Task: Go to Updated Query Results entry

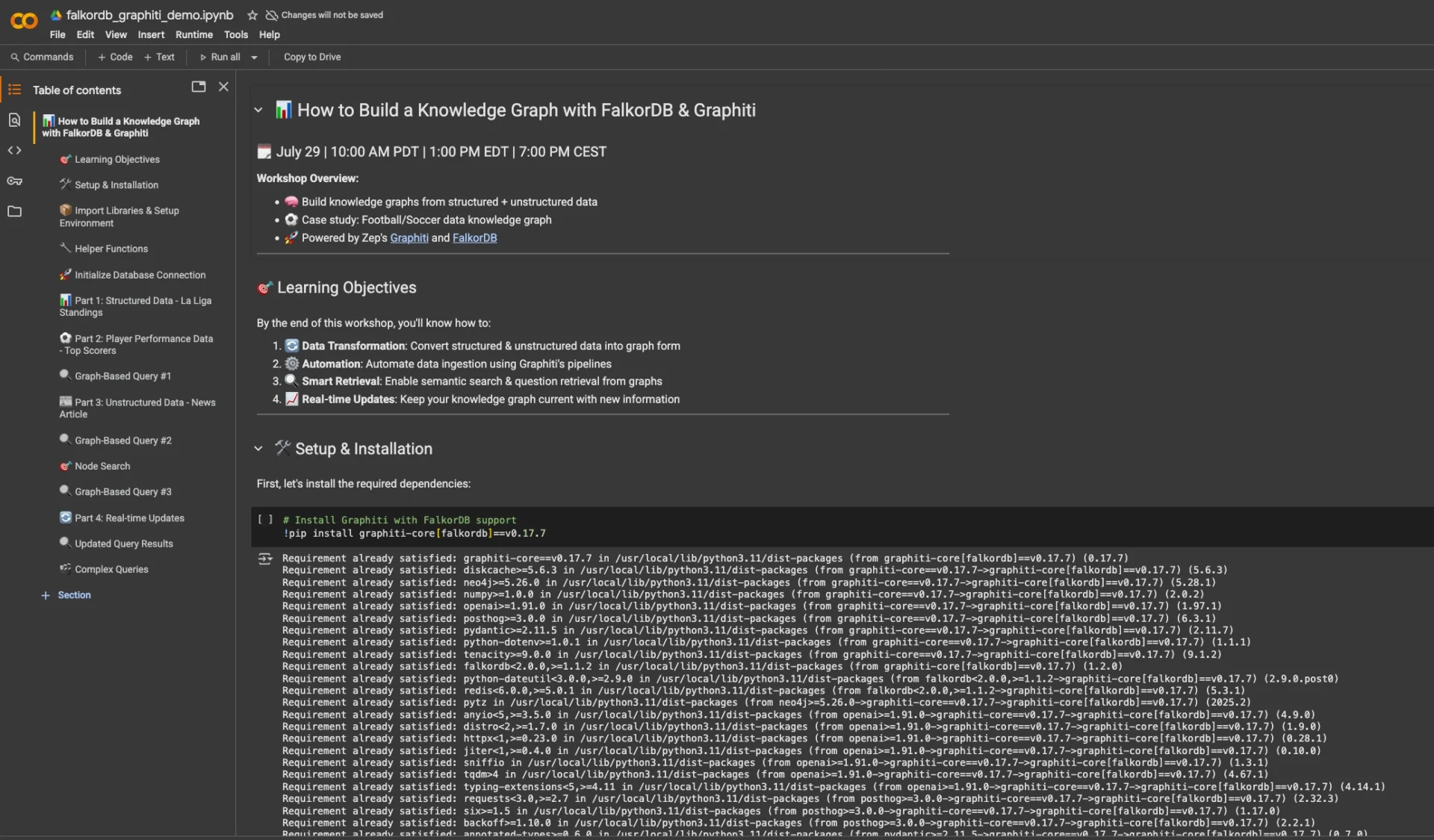Action: [x=117, y=543]
